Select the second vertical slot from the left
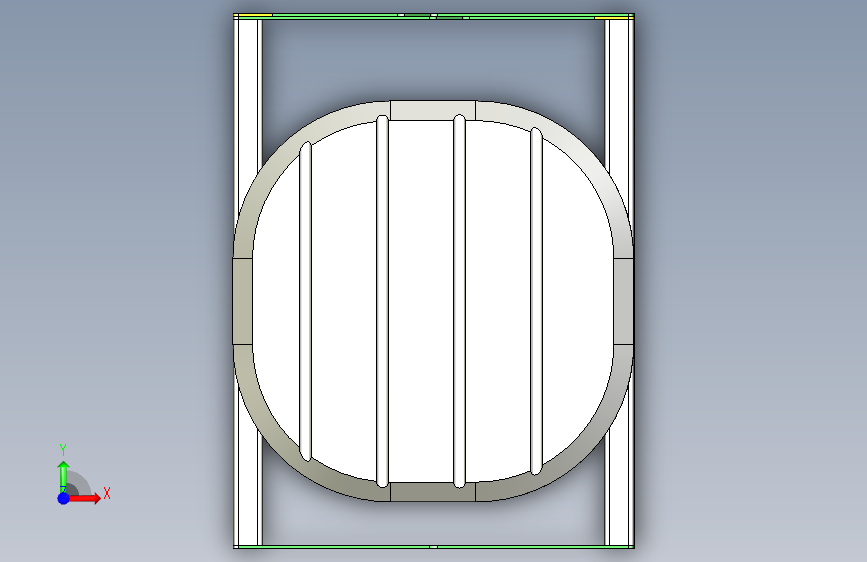The height and width of the screenshot is (562, 867). click(382, 301)
